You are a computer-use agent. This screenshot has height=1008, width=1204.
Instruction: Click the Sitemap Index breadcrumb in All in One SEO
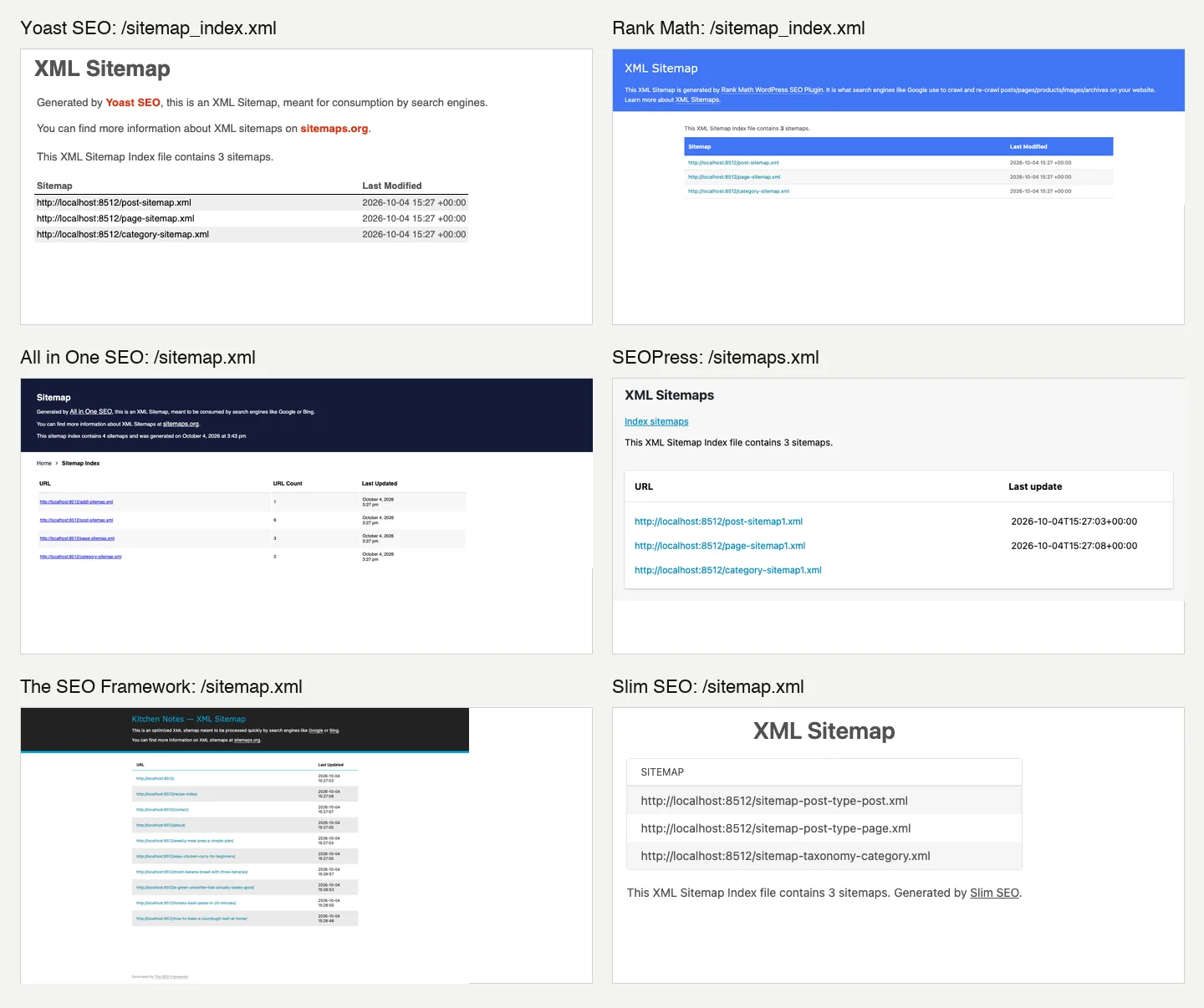click(x=80, y=463)
